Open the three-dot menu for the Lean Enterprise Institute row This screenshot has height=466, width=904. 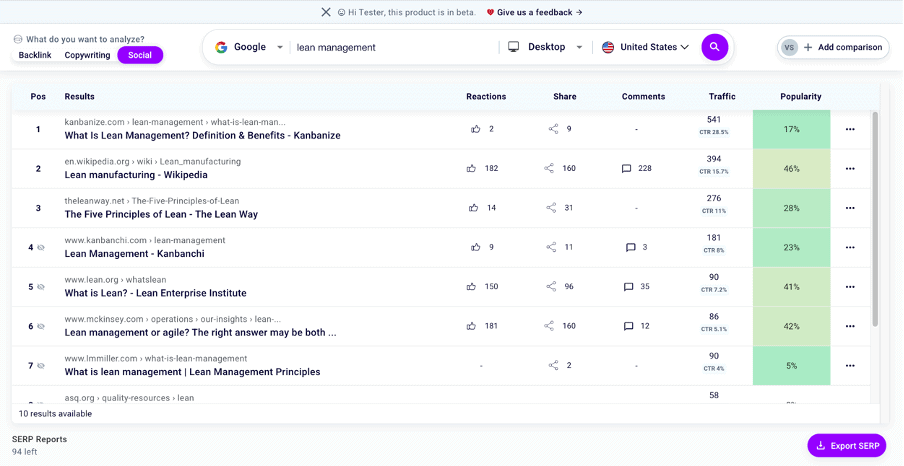(x=850, y=287)
